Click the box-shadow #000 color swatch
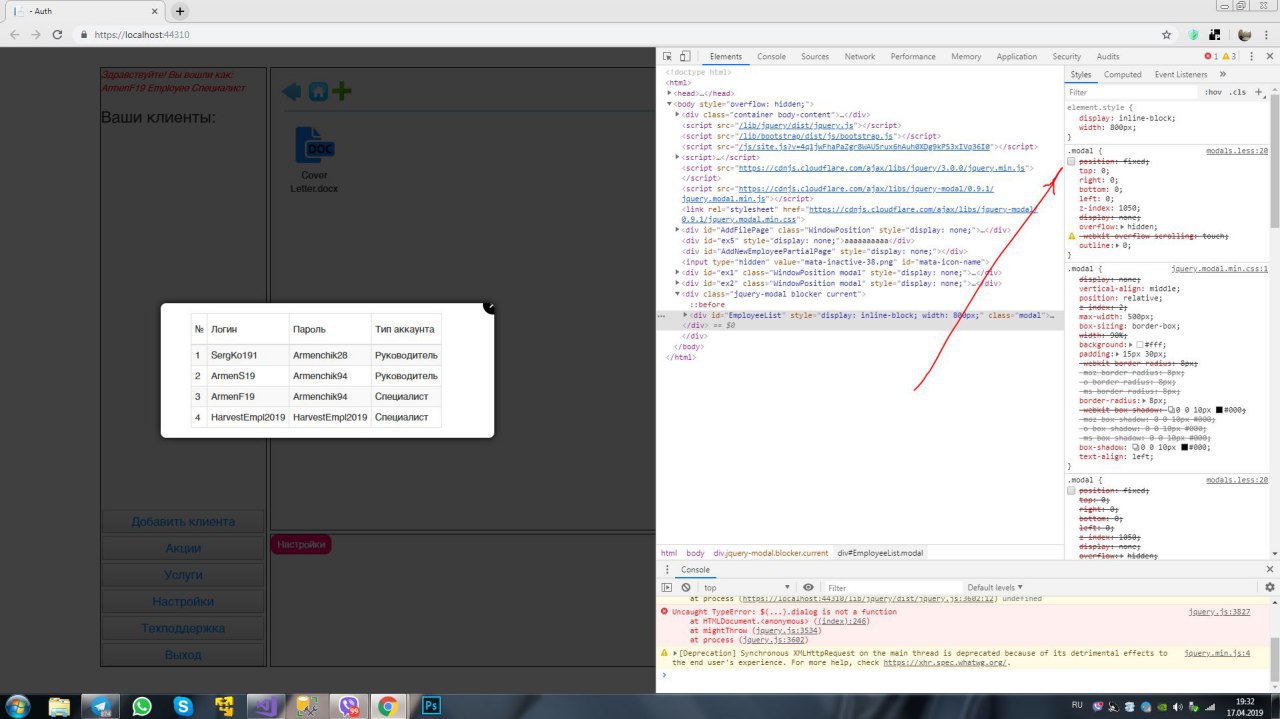 click(x=1185, y=447)
